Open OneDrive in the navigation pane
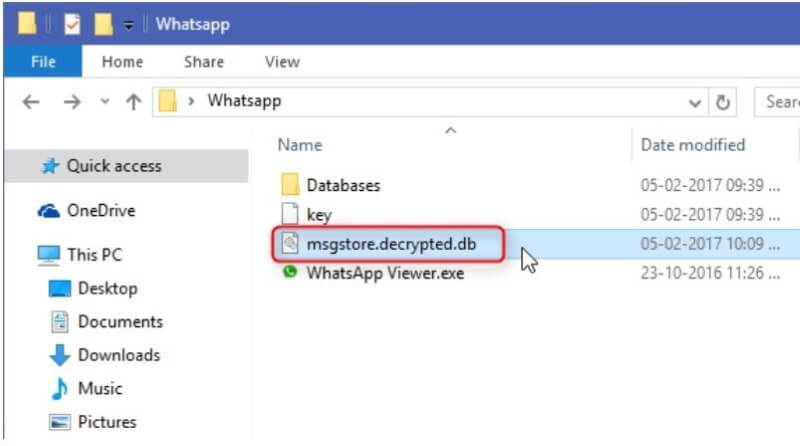This screenshot has height=446, width=800. click(100, 211)
